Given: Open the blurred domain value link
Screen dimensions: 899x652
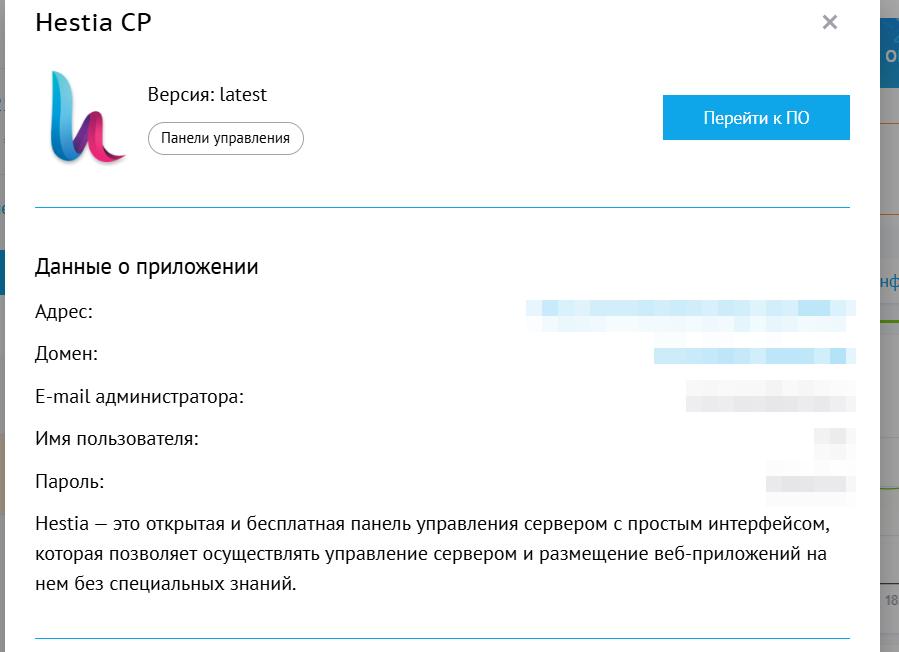Looking at the screenshot, I should point(754,355).
